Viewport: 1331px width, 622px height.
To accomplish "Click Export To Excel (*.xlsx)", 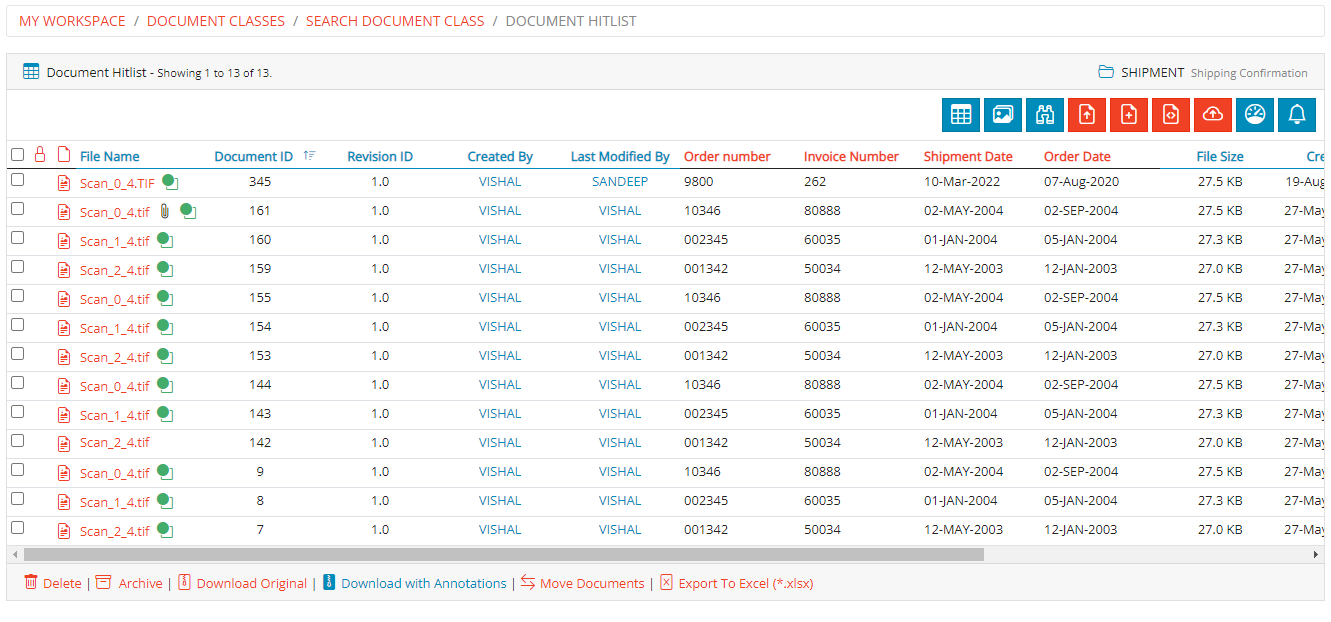I will pos(745,584).
